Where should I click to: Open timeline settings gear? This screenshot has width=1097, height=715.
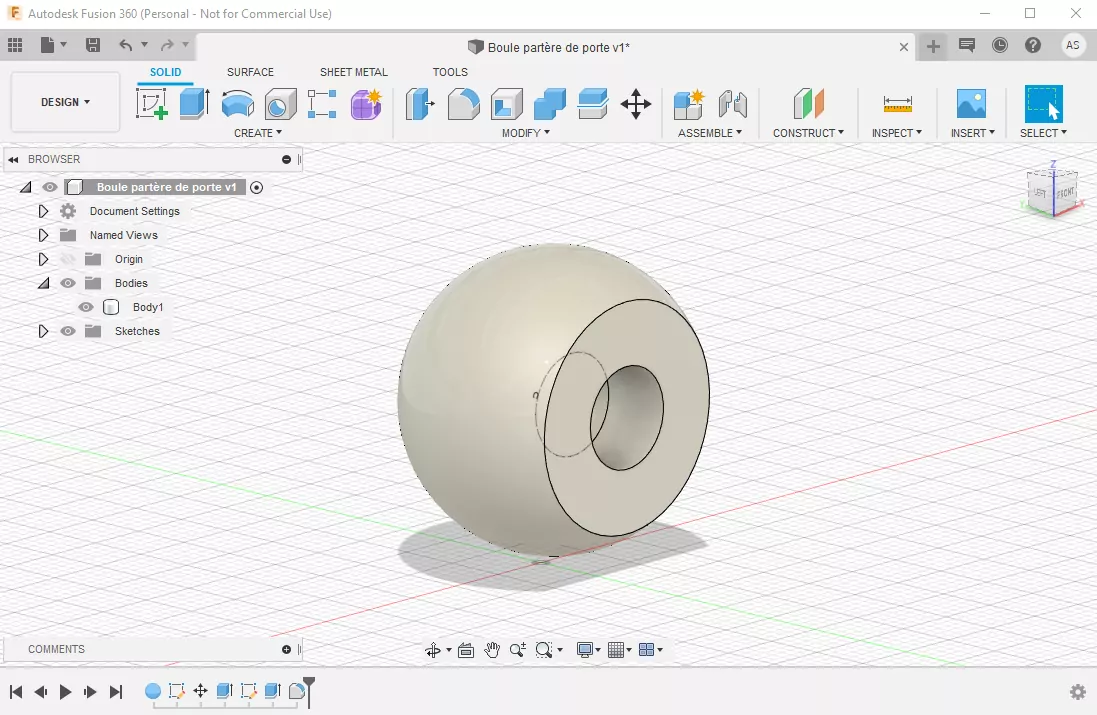[1078, 693]
